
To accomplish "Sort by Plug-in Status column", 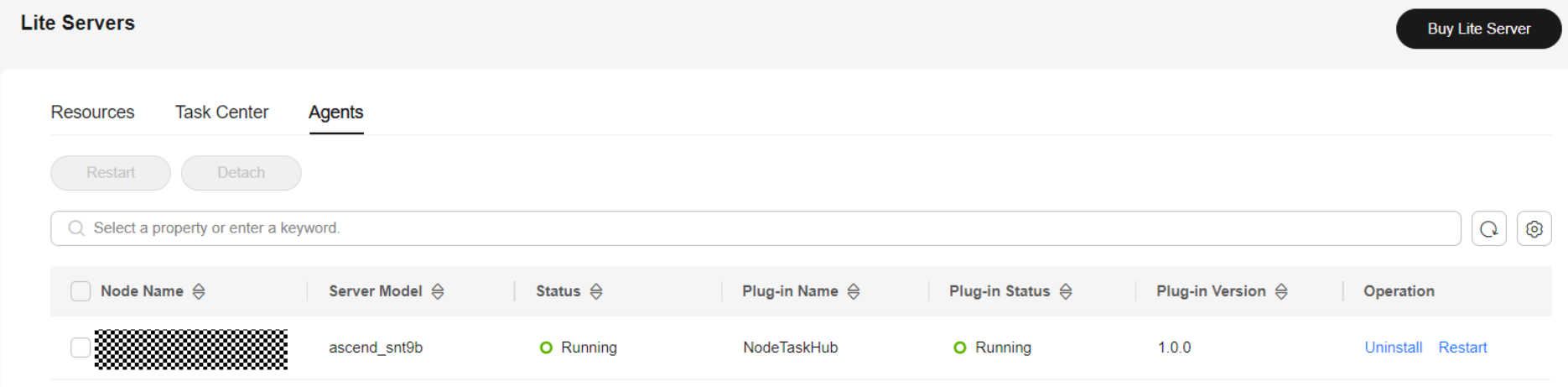I will 1066,291.
